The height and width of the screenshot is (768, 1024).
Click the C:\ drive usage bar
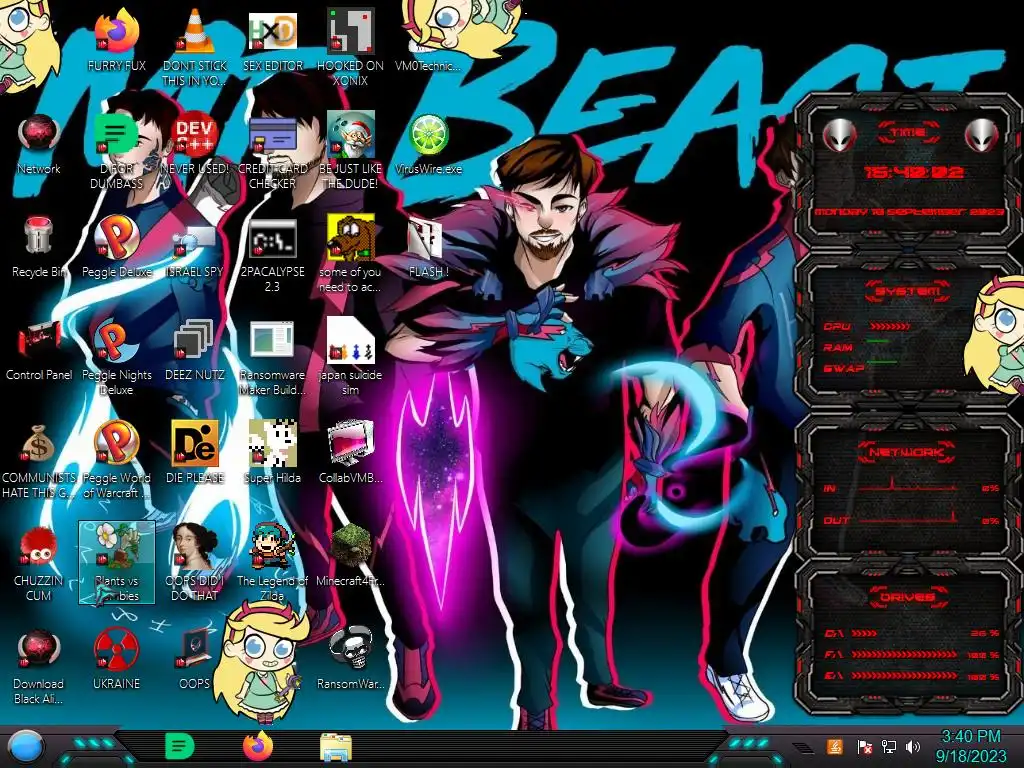865,633
